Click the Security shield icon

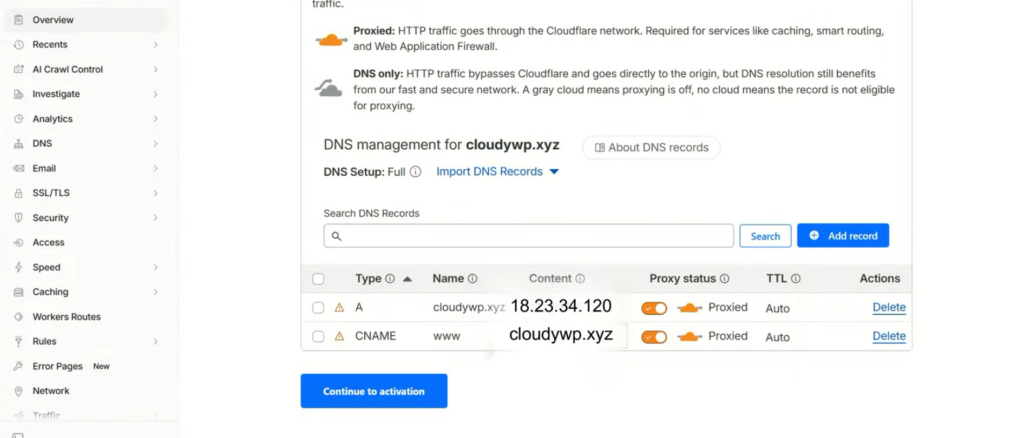(18, 218)
